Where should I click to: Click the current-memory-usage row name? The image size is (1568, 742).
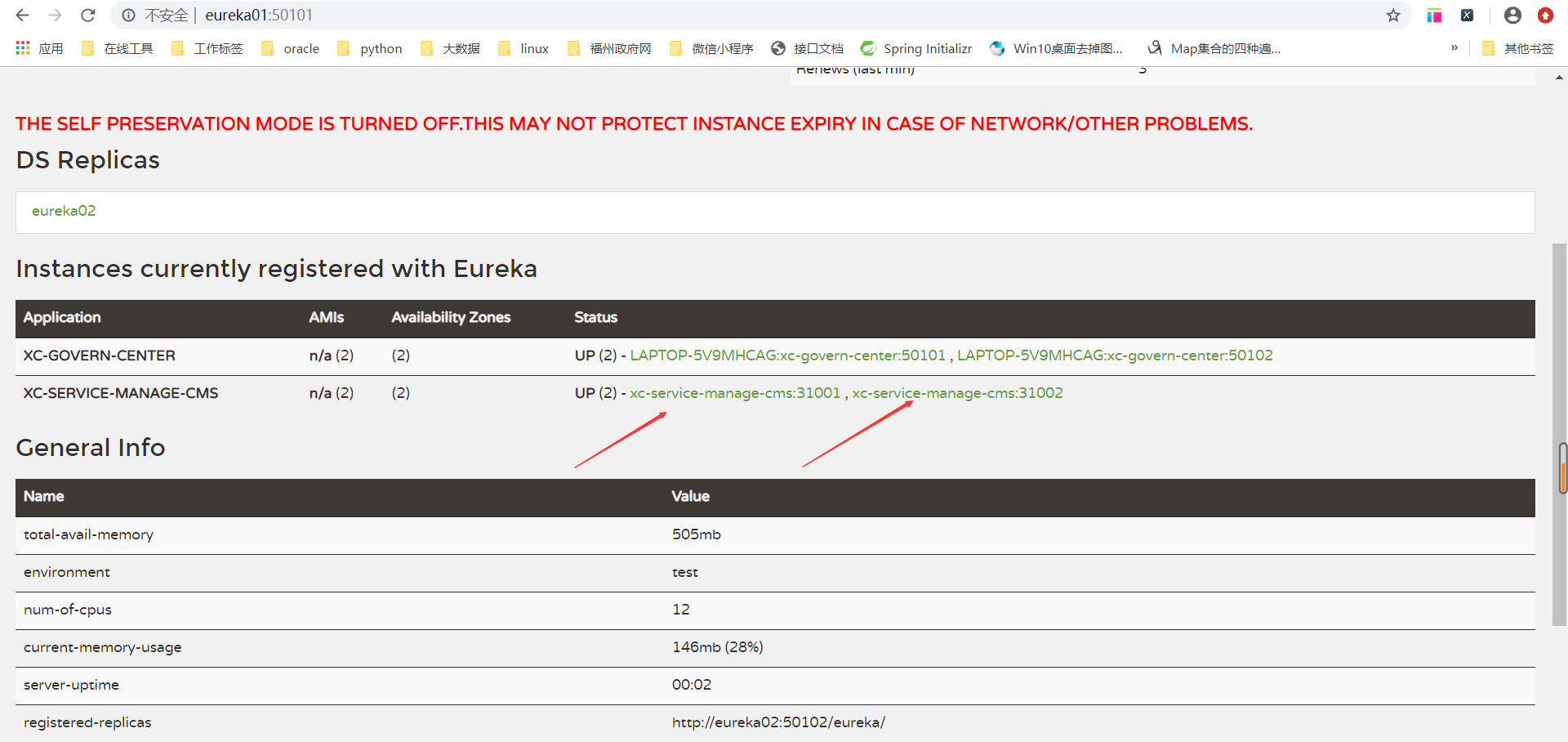(103, 647)
